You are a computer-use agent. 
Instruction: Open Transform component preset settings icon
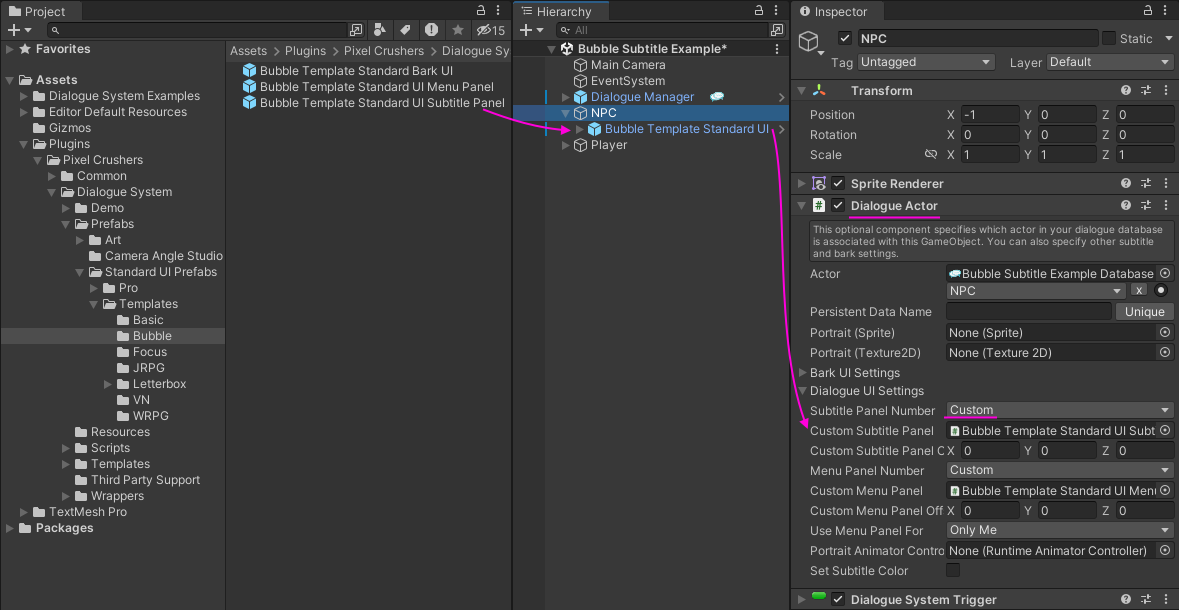tap(1146, 90)
